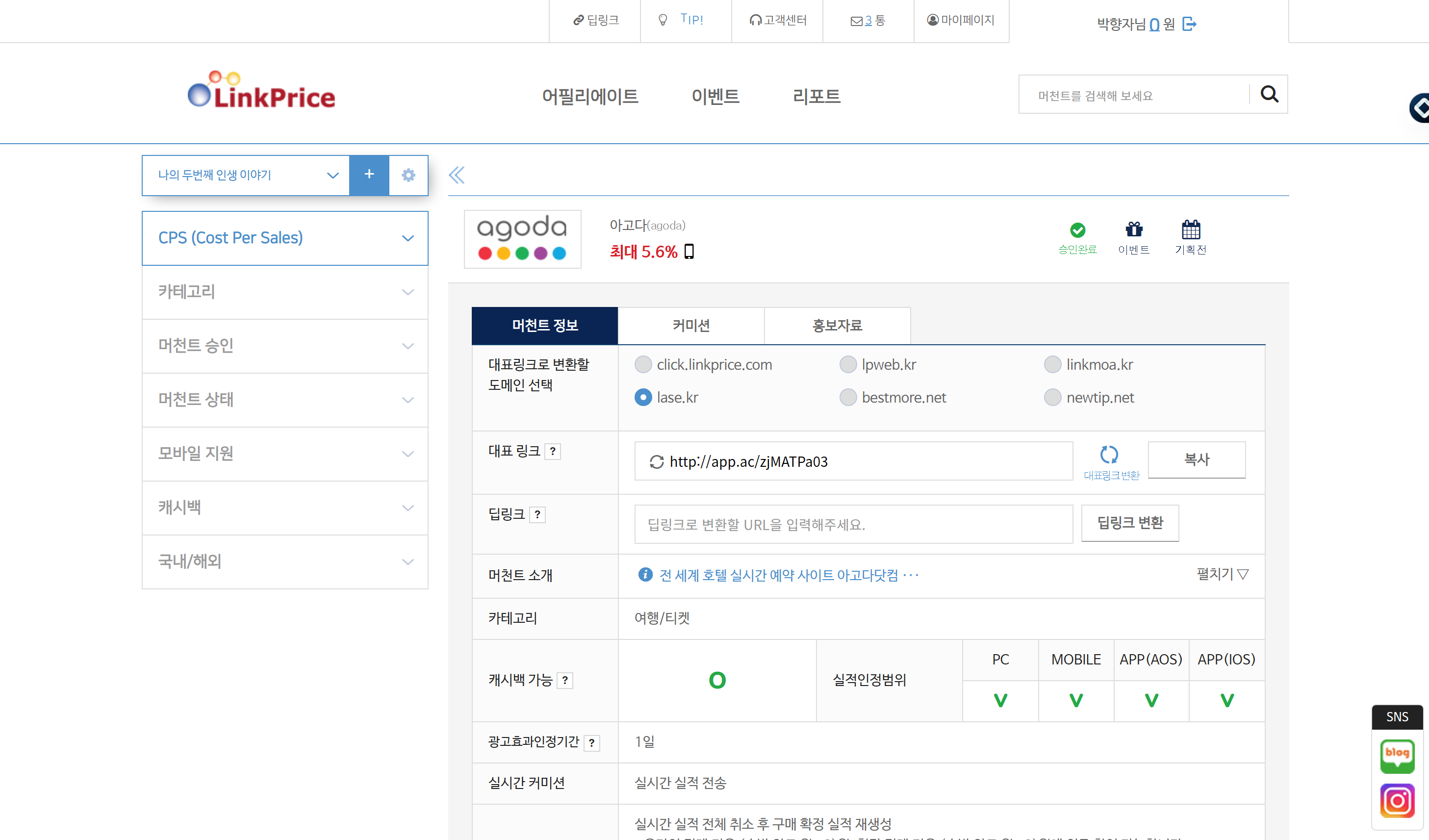
Task: Open the 기획전 calendar icon
Action: coord(1190,229)
